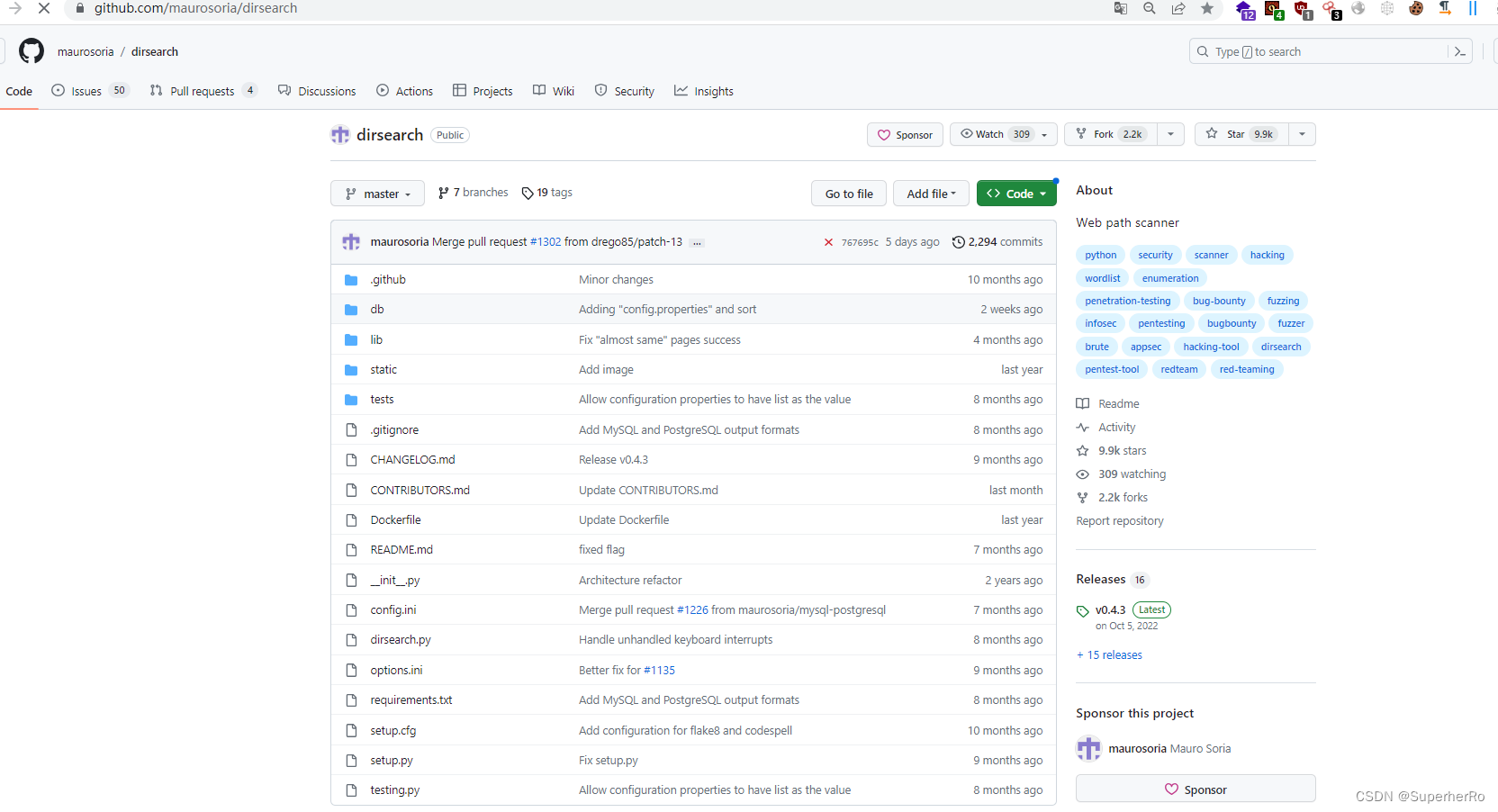
Task: Stop loading the page in the browser
Action: pos(43,8)
